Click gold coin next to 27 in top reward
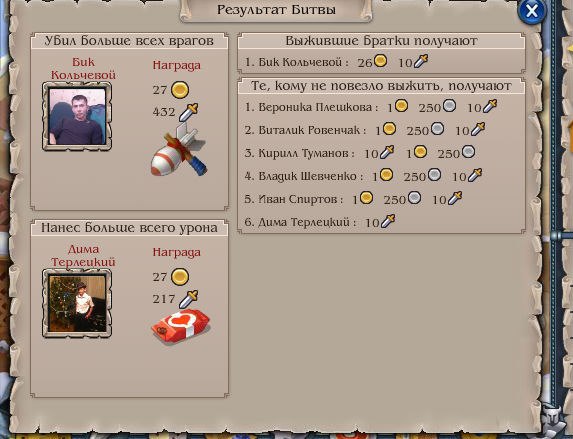This screenshot has width=573, height=439. click(x=180, y=90)
